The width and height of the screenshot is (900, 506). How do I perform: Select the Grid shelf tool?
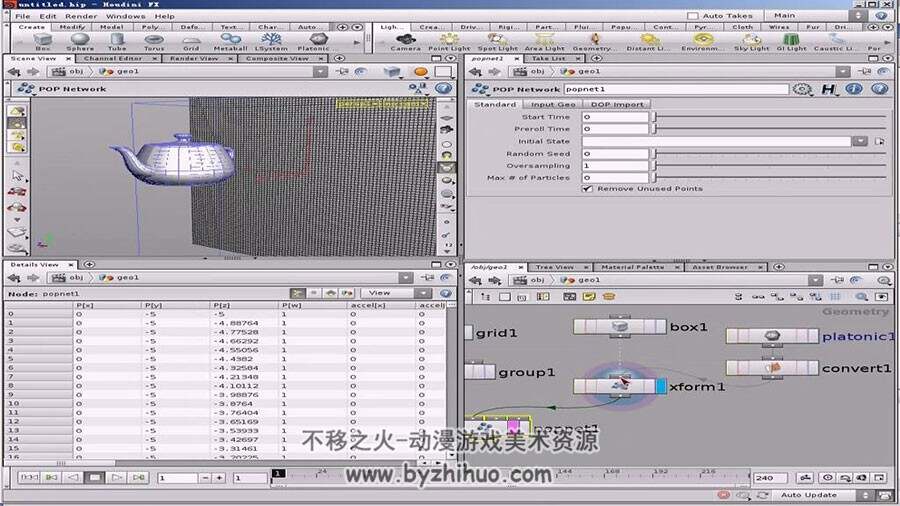coord(191,42)
